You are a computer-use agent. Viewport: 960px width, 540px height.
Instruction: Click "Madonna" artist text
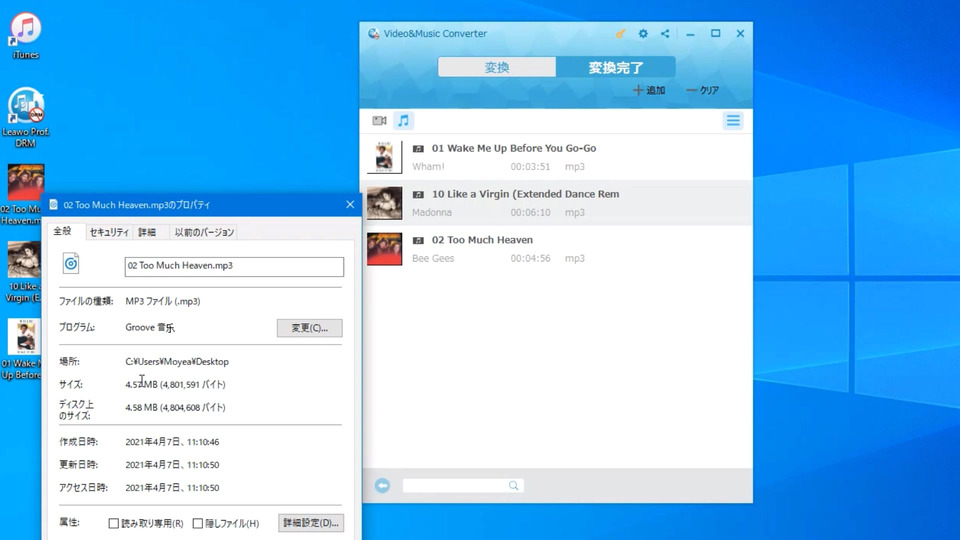pos(432,212)
